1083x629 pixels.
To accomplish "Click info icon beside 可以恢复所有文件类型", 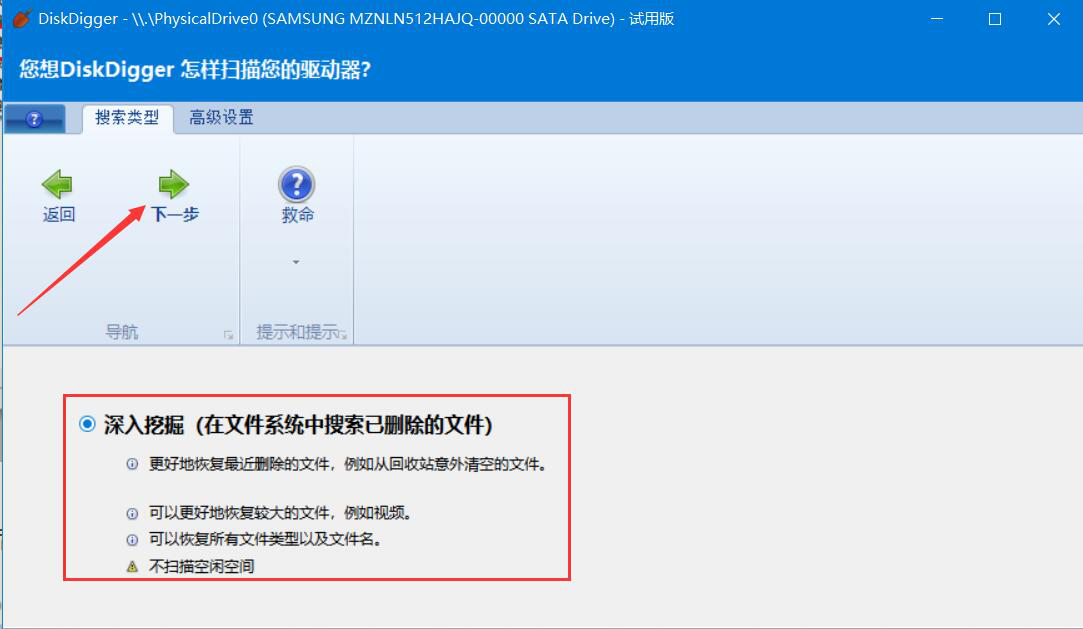I will click(x=132, y=539).
